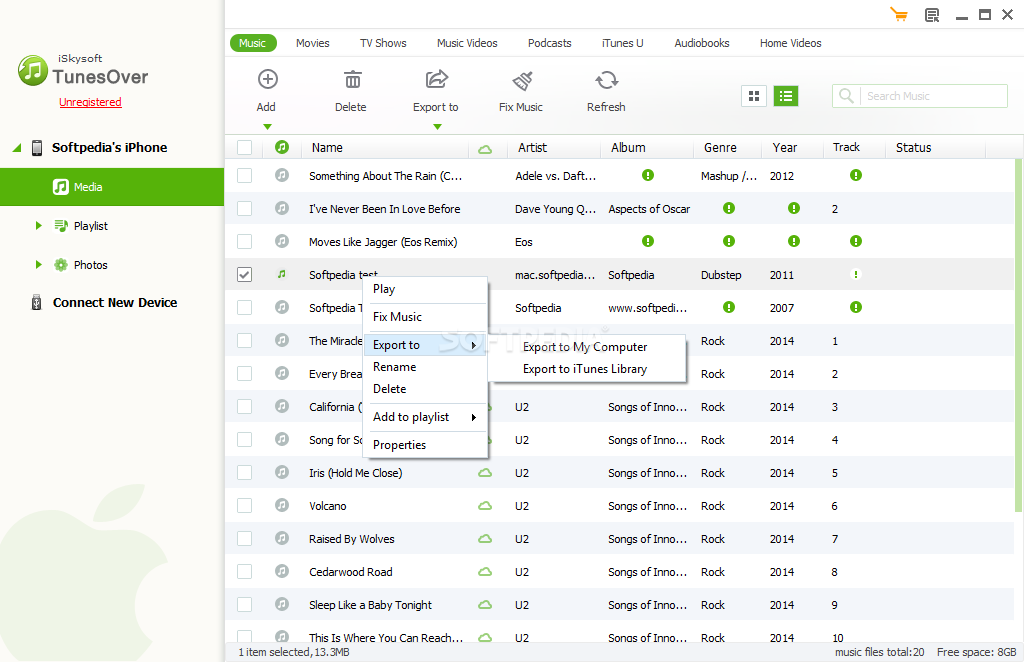Switch to the Movies tab
This screenshot has width=1024, height=662.
[x=313, y=43]
